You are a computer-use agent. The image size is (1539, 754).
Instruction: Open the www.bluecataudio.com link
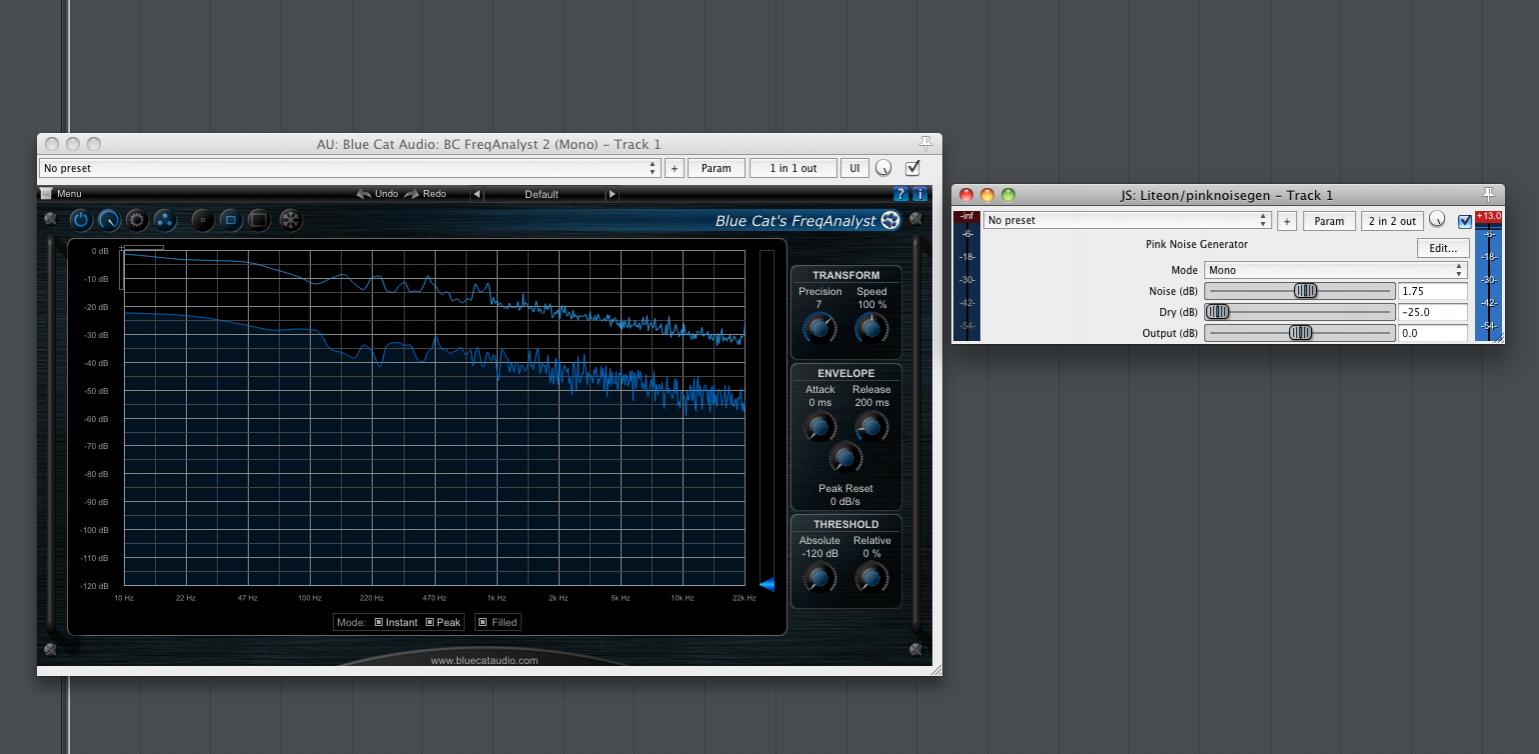tap(484, 660)
